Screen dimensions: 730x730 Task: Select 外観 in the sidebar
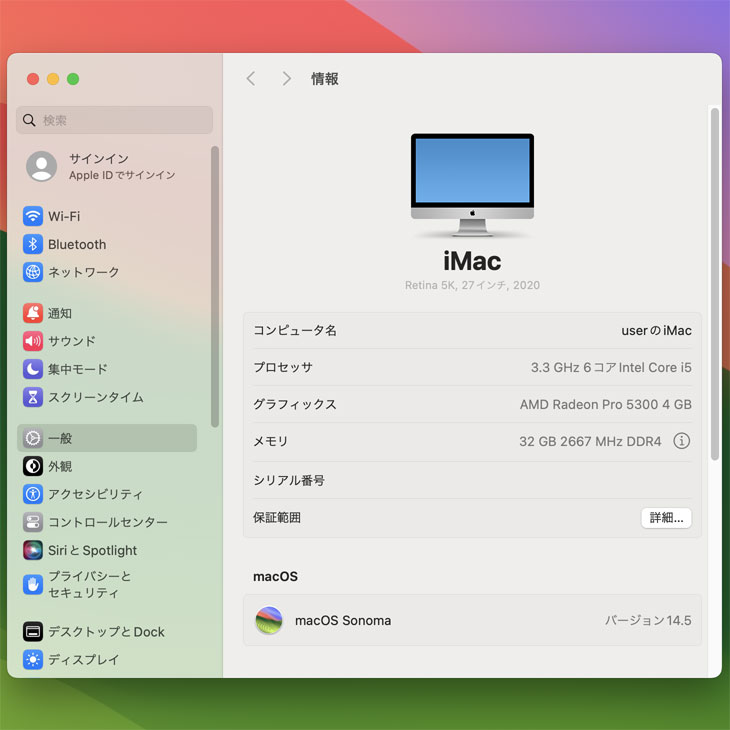[x=107, y=466]
